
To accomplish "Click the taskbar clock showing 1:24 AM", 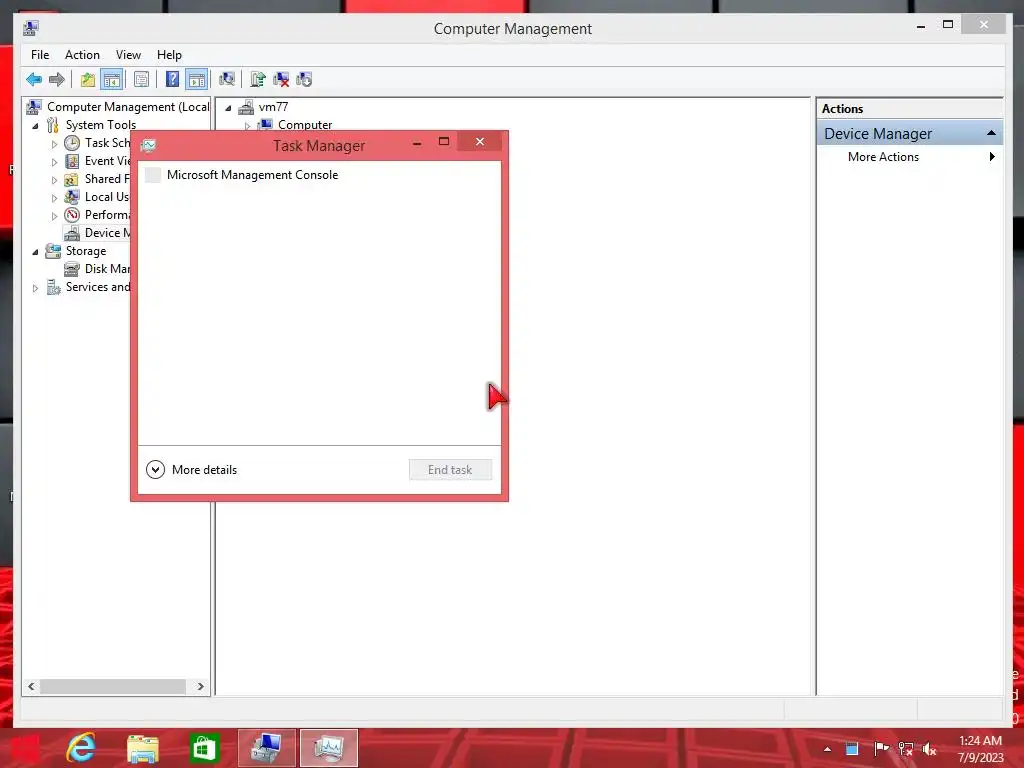I will (x=980, y=749).
